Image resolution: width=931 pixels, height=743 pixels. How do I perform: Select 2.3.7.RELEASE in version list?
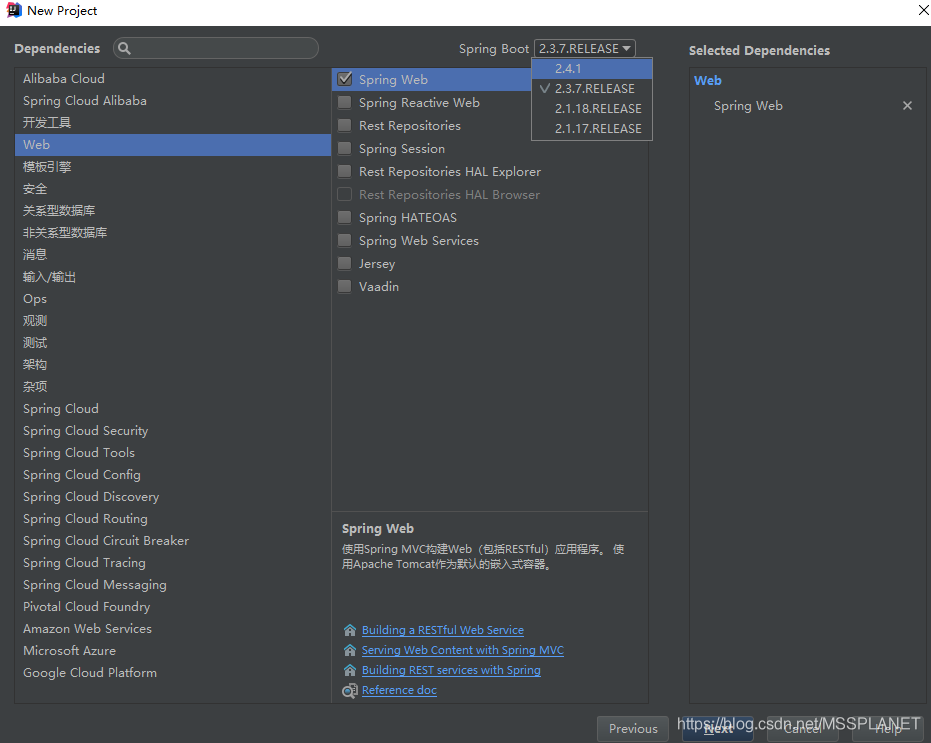(x=592, y=89)
